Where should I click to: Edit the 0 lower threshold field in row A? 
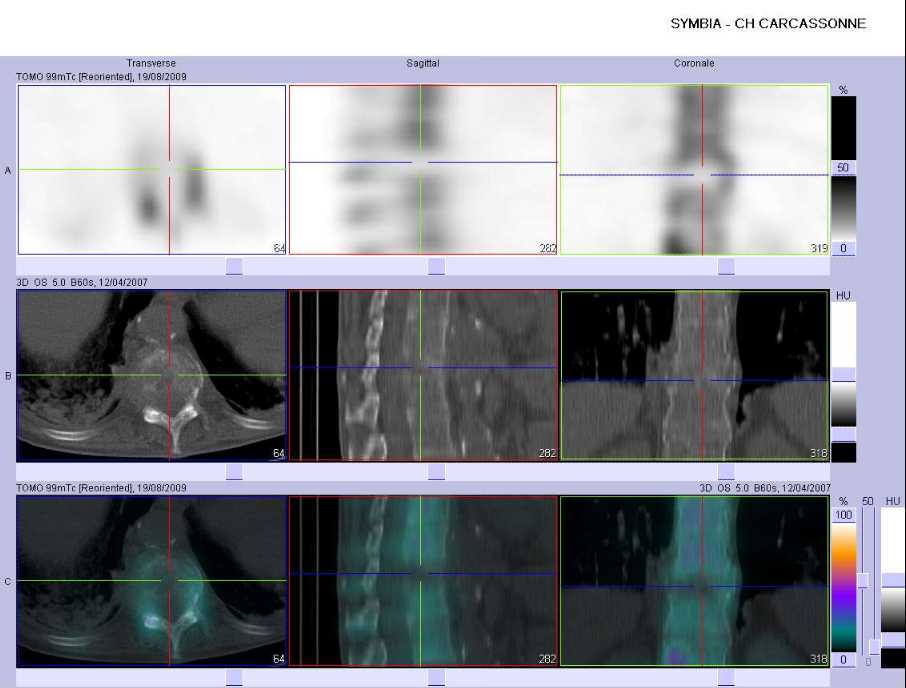pyautogui.click(x=844, y=248)
